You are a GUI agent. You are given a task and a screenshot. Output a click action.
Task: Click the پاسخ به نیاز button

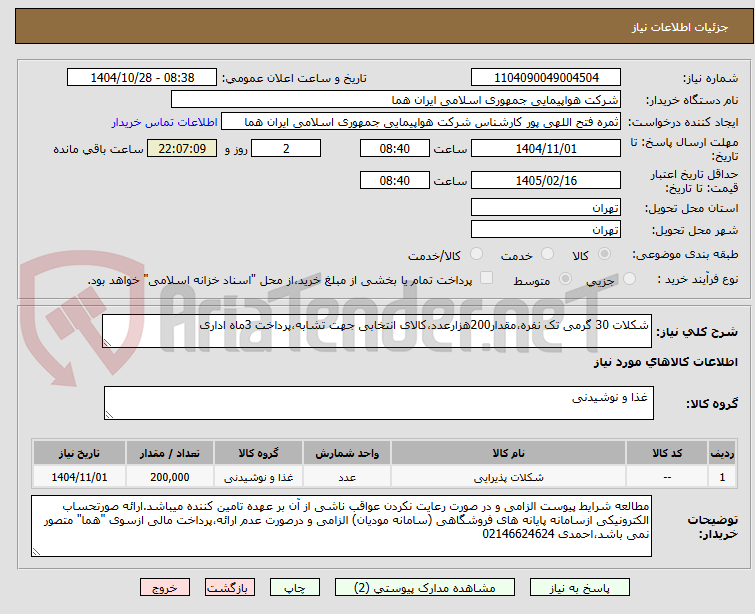(x=580, y=588)
